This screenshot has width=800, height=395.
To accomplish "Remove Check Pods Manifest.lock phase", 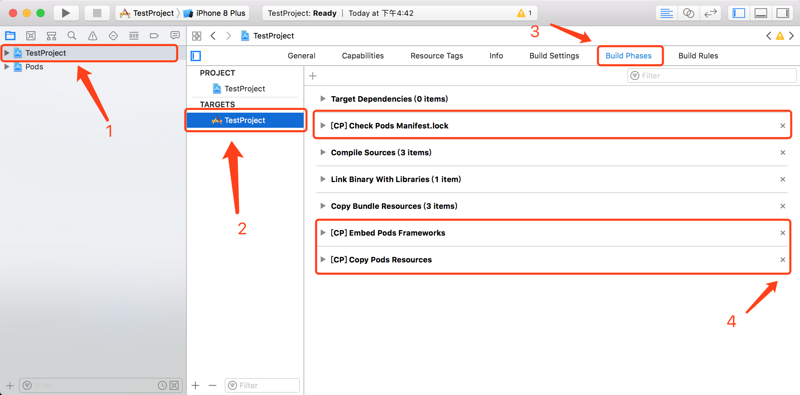I will pyautogui.click(x=783, y=126).
